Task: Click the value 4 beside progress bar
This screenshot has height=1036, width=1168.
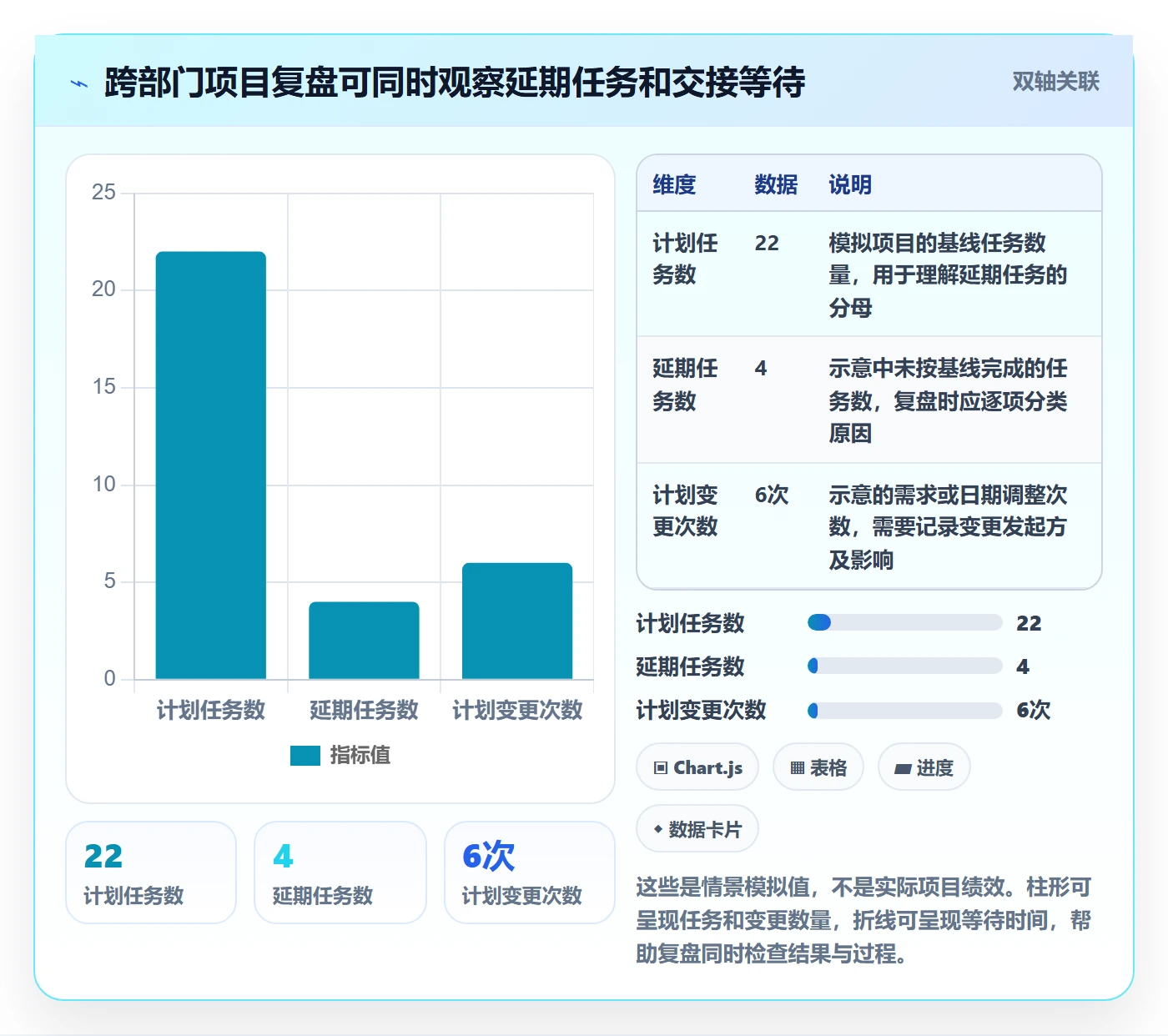Action: pos(1023,666)
